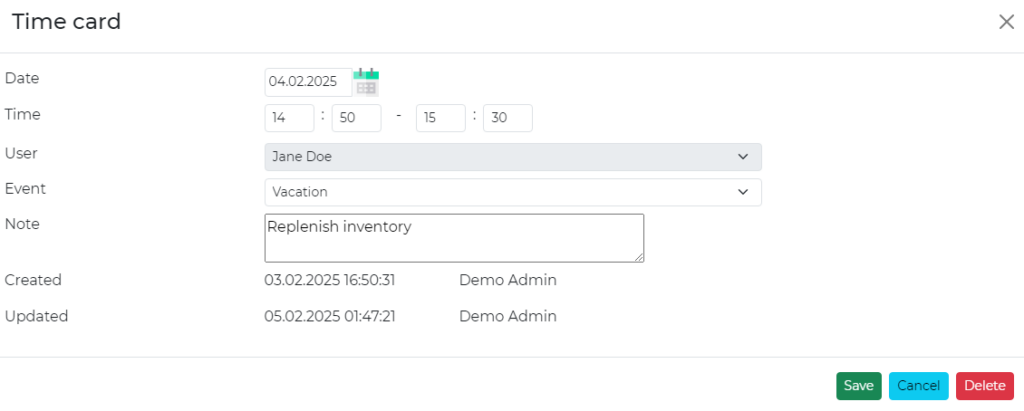Expand the Event dropdown showing Vacation
Image resolution: width=1024 pixels, height=411 pixels.
pos(512,192)
